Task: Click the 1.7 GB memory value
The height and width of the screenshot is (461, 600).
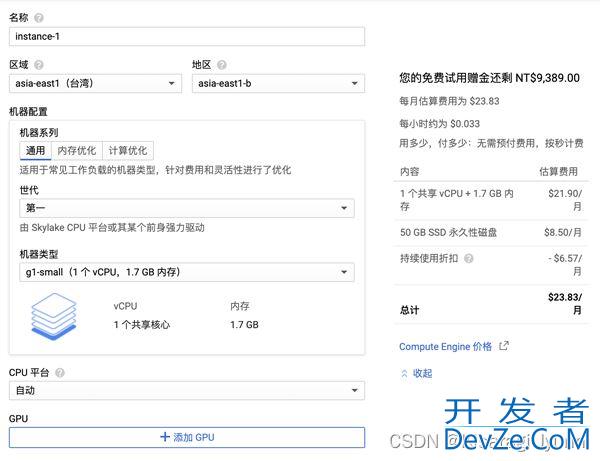Action: [244, 325]
